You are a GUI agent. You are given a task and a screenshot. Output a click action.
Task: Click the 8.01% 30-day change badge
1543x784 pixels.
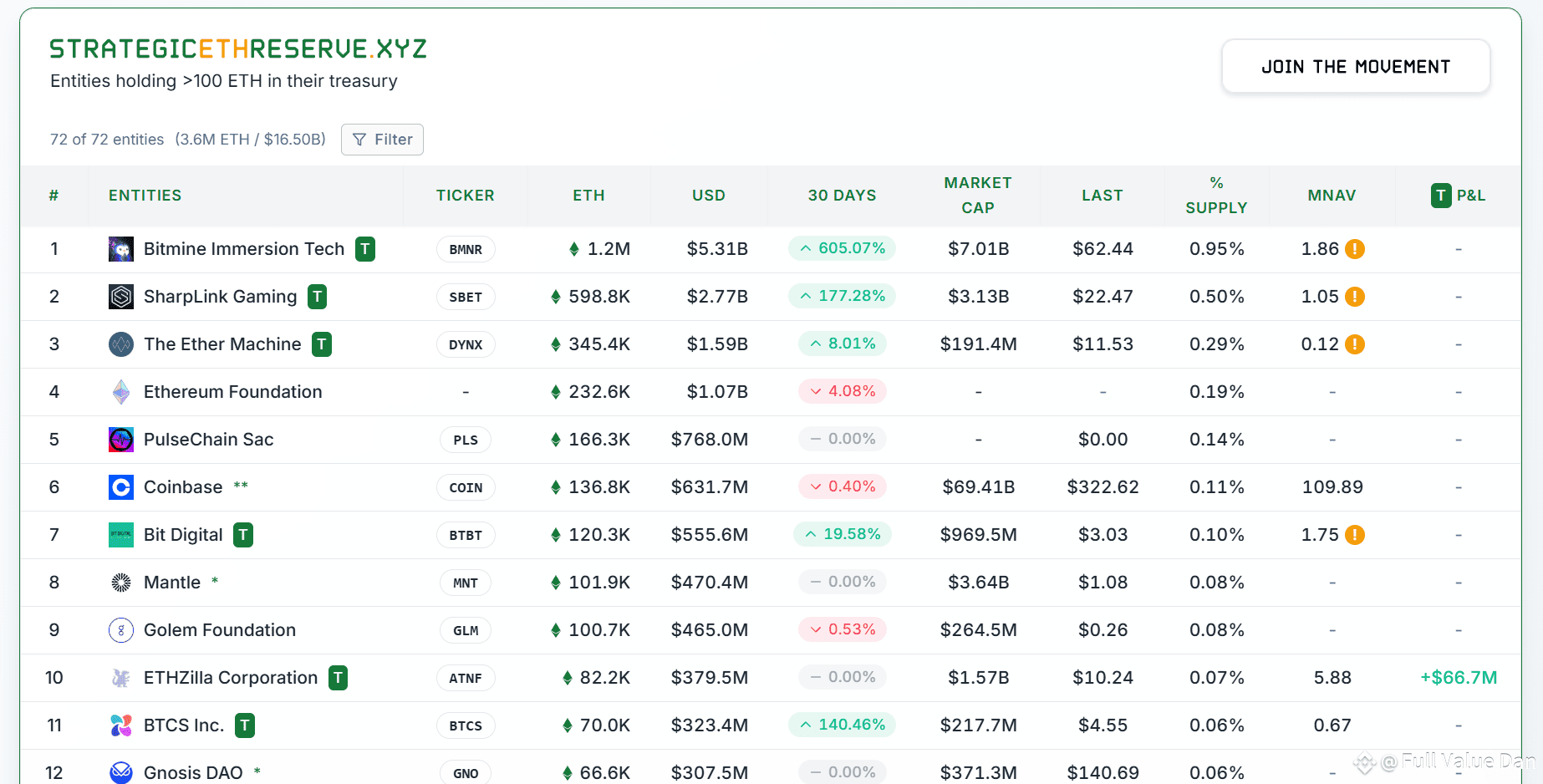(x=842, y=344)
